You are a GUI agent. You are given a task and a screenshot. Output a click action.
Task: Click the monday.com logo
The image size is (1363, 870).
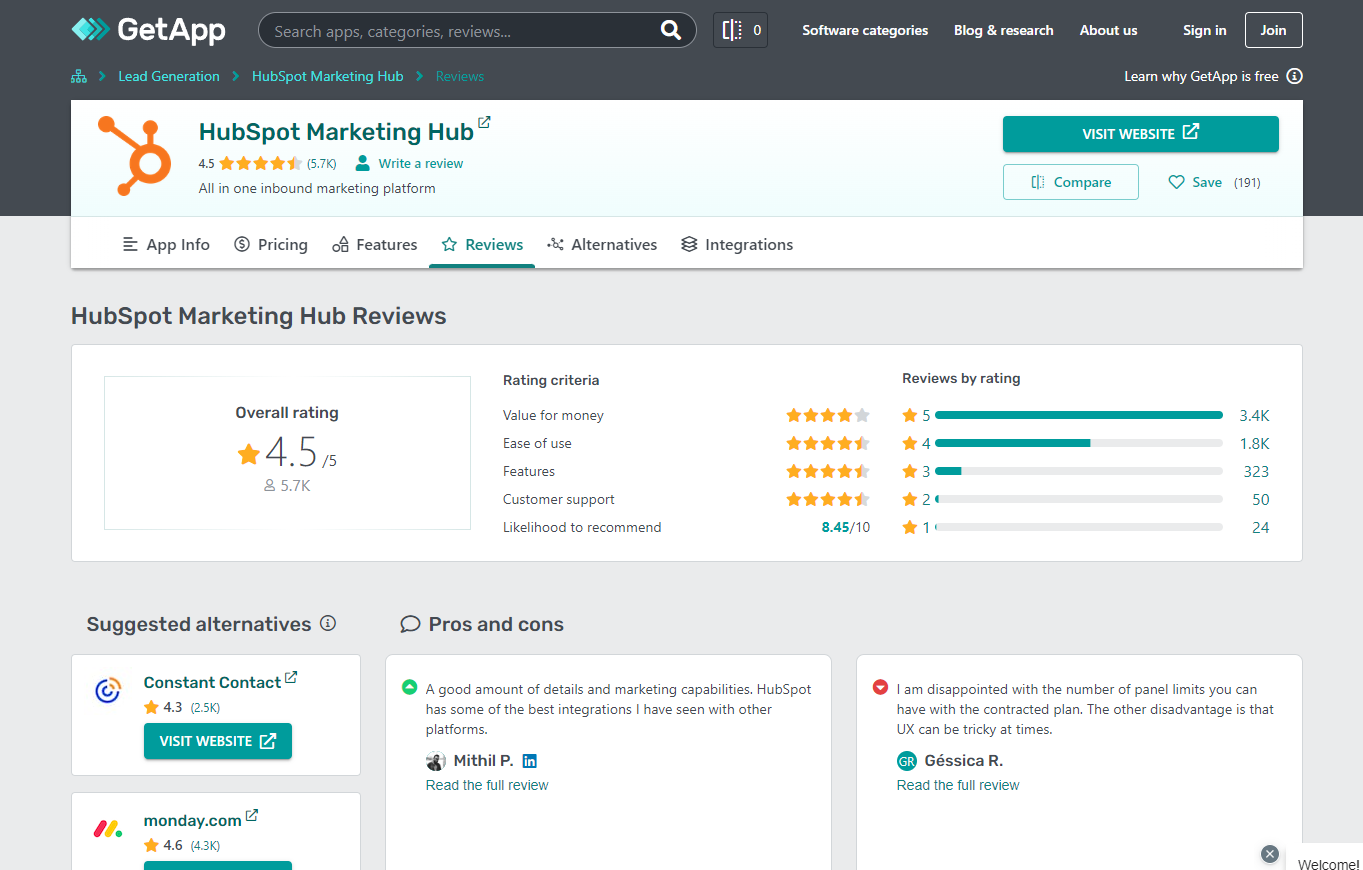(x=108, y=828)
